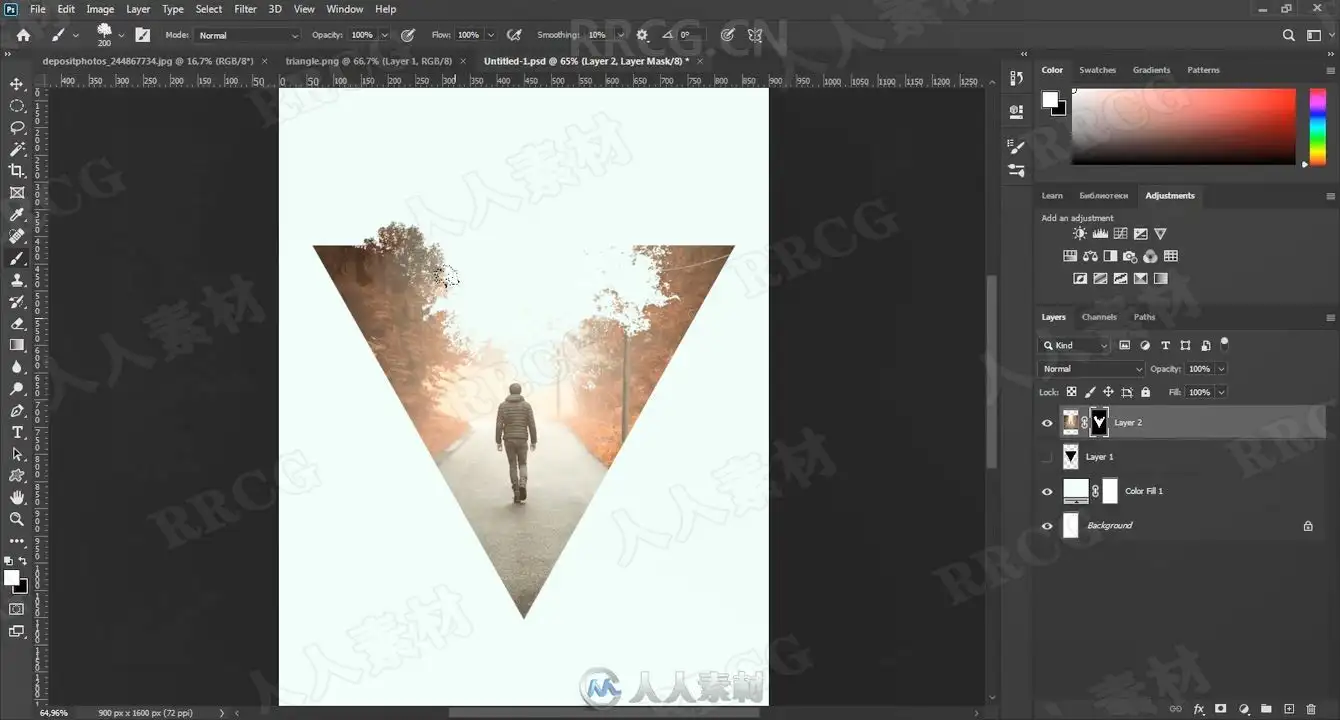Switch to the Paths tab
Image resolution: width=1340 pixels, height=720 pixels.
click(1144, 317)
